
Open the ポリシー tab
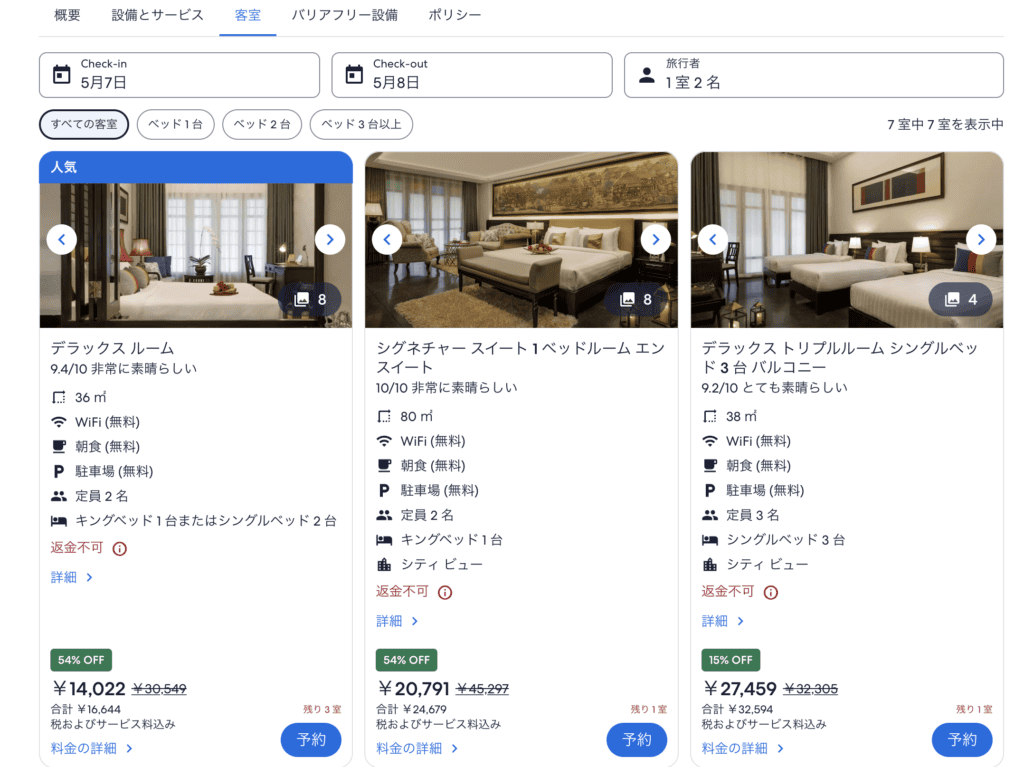pyautogui.click(x=456, y=15)
